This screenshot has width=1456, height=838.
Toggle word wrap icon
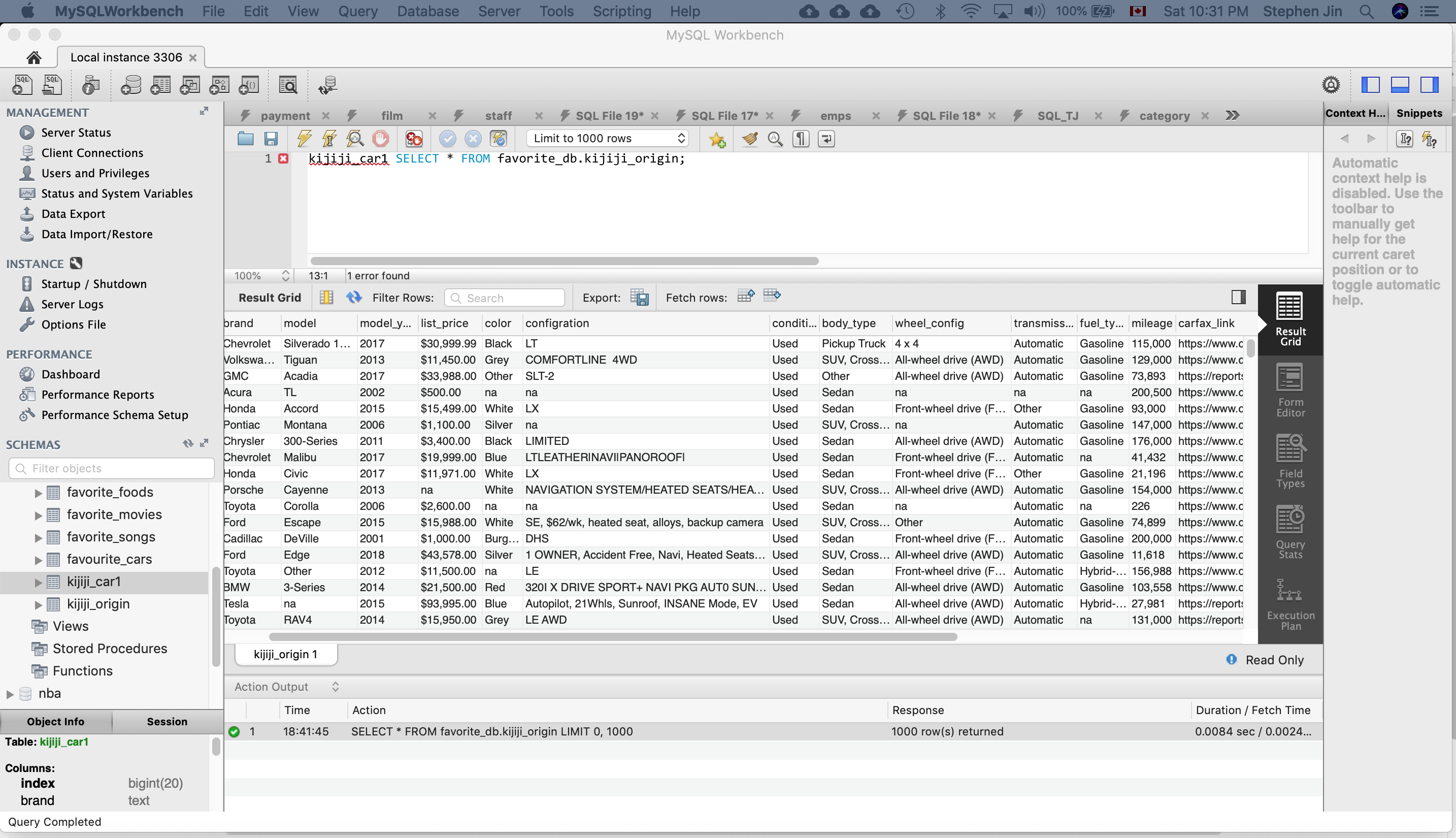click(x=826, y=139)
